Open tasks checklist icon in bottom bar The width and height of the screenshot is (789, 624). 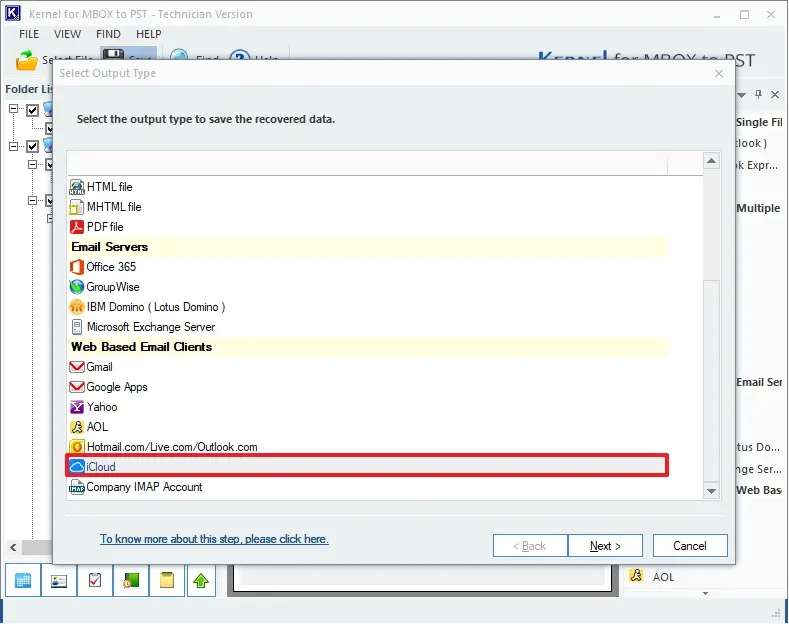pos(95,581)
